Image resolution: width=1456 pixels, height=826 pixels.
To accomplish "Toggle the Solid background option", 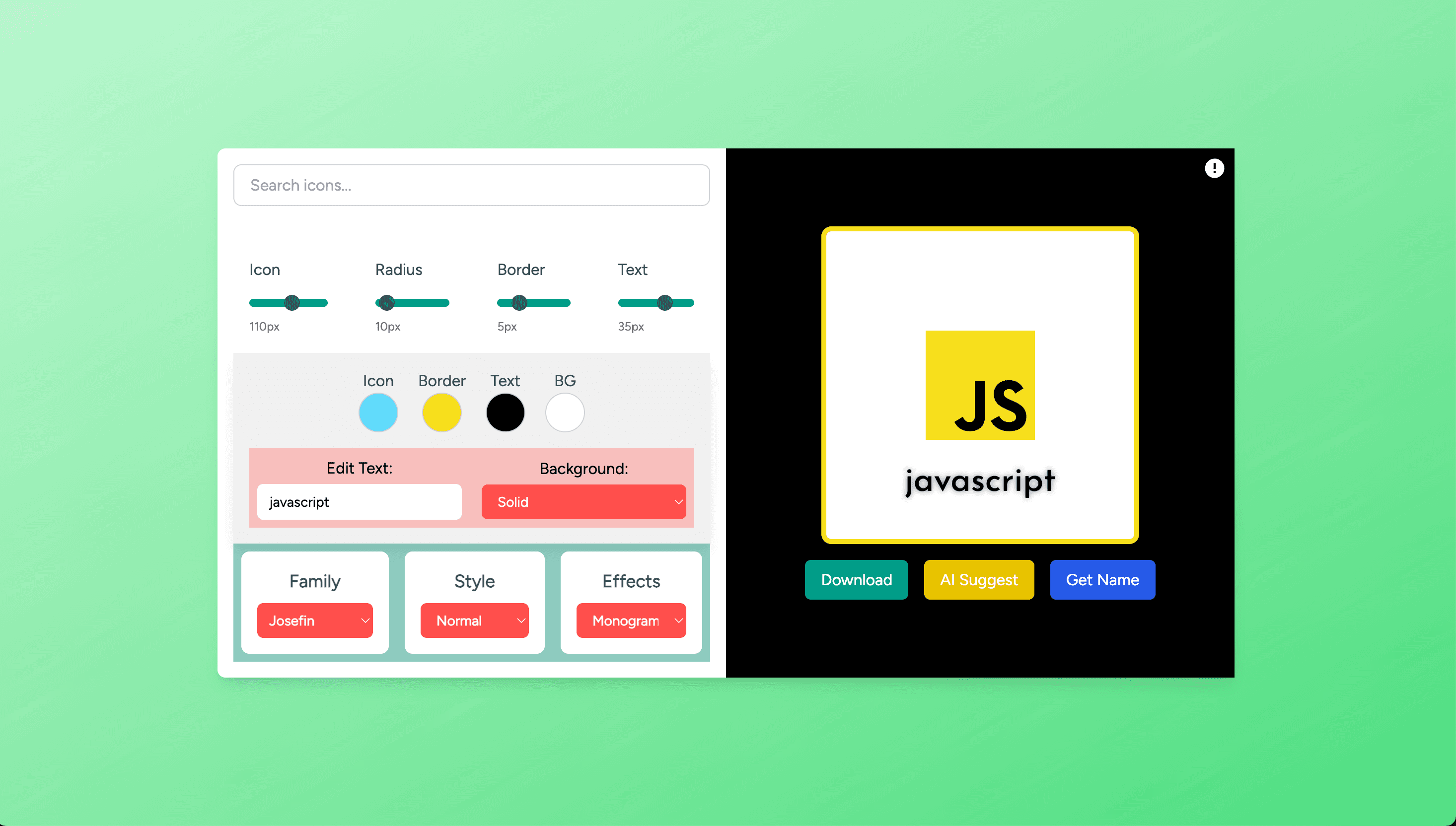I will [584, 502].
